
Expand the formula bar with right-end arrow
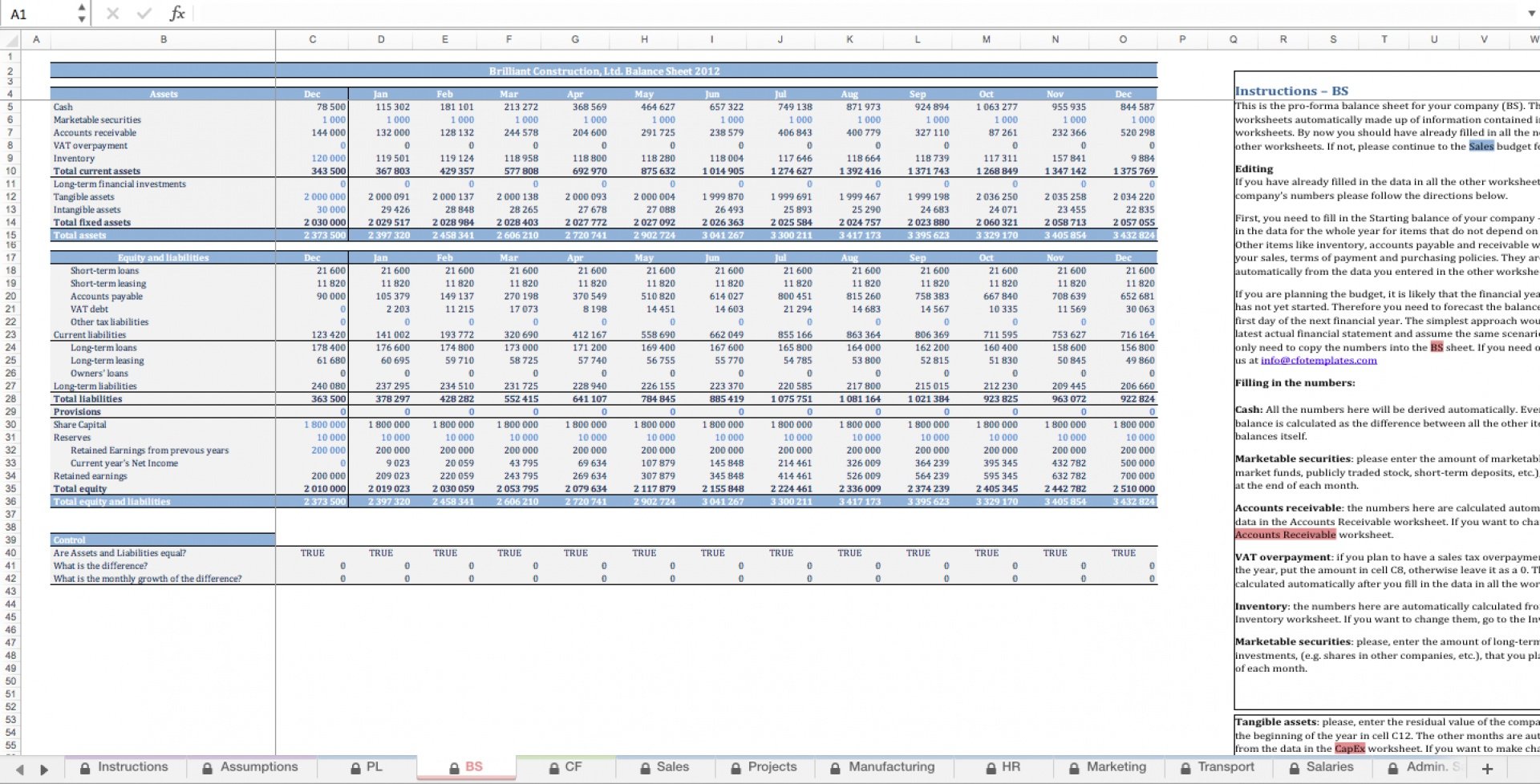pos(1531,14)
